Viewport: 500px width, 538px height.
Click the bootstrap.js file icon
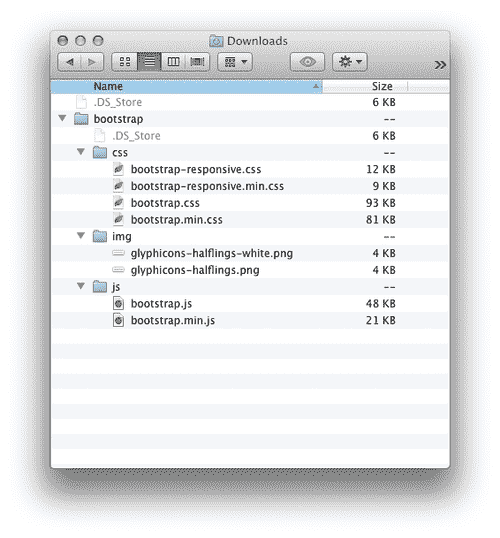click(118, 304)
